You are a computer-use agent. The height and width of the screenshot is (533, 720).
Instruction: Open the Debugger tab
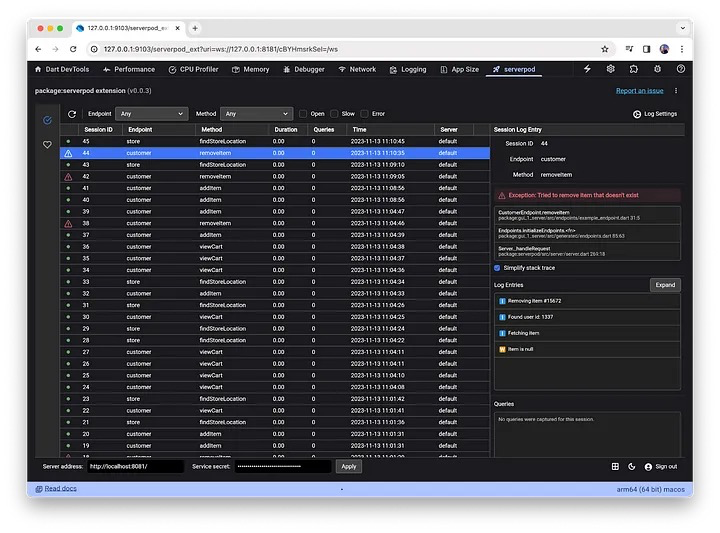tap(304, 69)
